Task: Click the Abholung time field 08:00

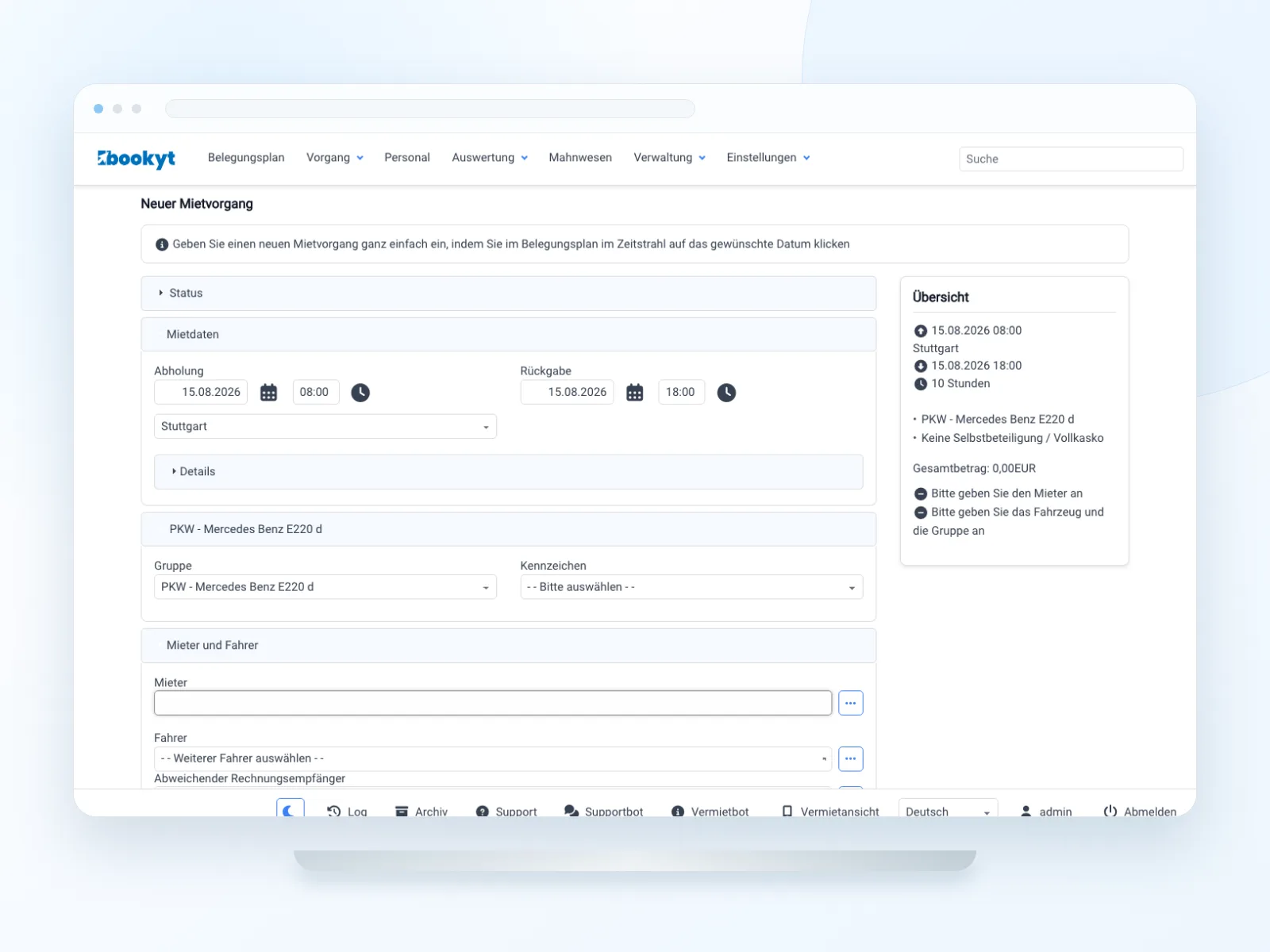Action: point(316,392)
